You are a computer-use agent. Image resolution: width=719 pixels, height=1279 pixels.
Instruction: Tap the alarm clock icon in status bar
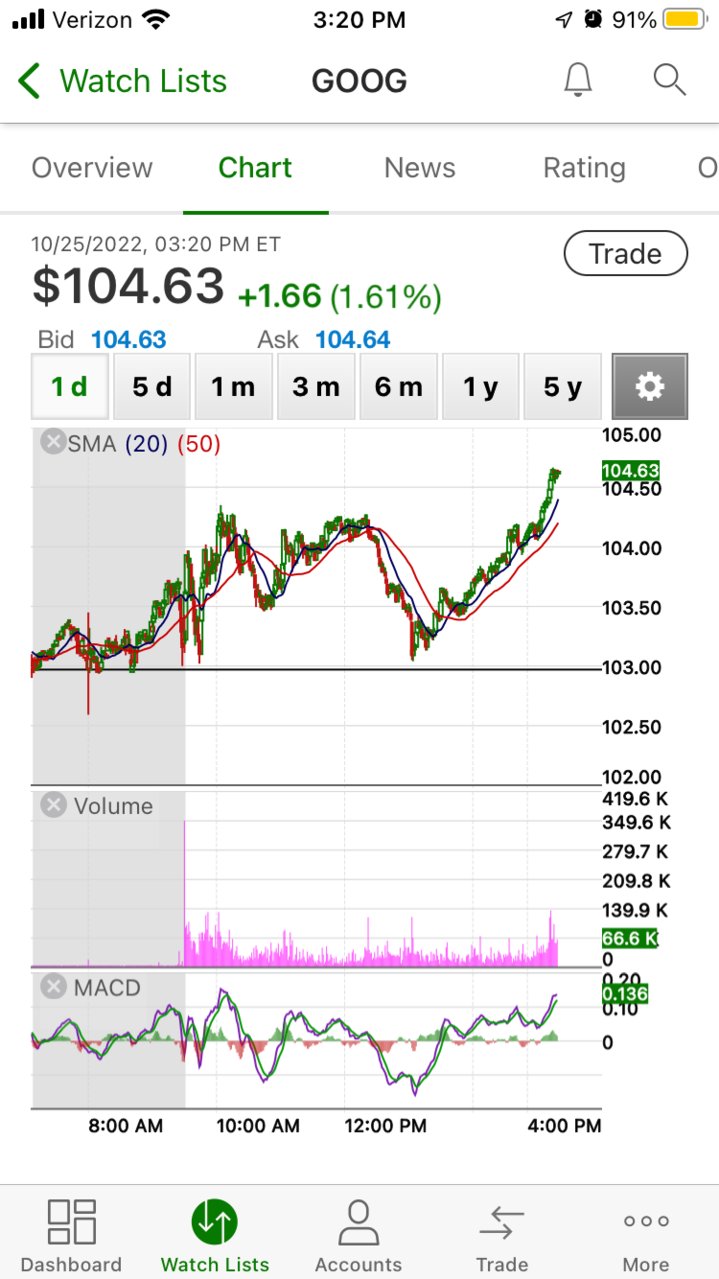[593, 19]
